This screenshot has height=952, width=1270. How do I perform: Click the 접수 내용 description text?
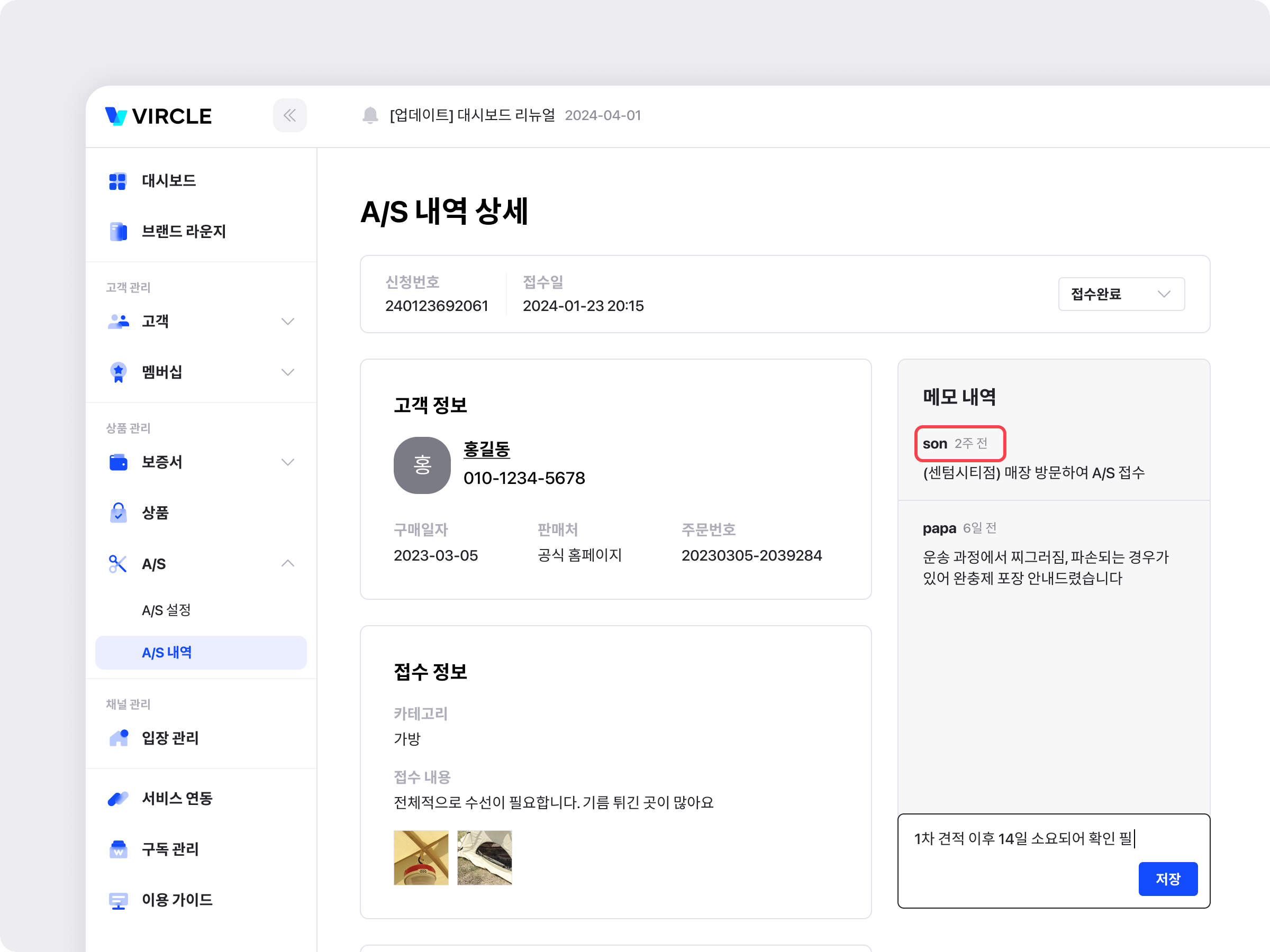(554, 802)
